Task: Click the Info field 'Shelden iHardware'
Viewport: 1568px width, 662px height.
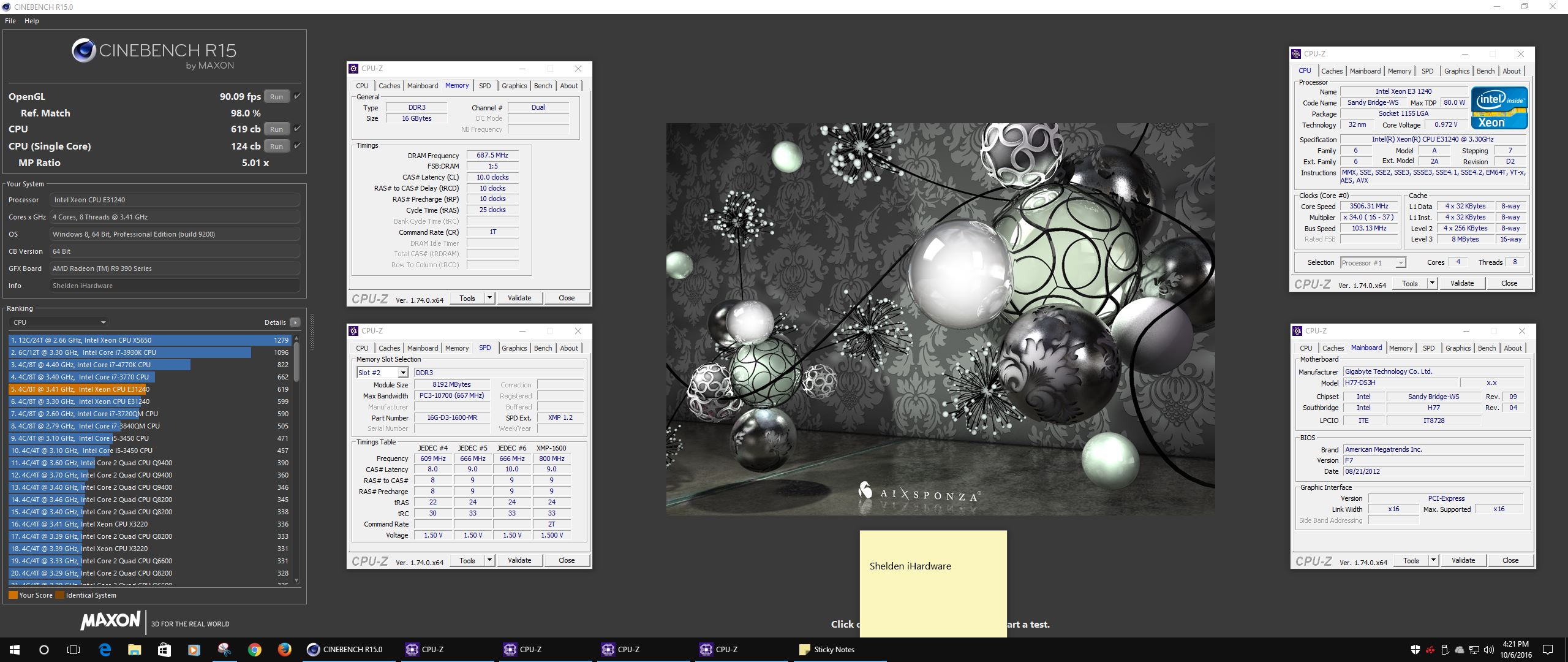Action: (175, 286)
